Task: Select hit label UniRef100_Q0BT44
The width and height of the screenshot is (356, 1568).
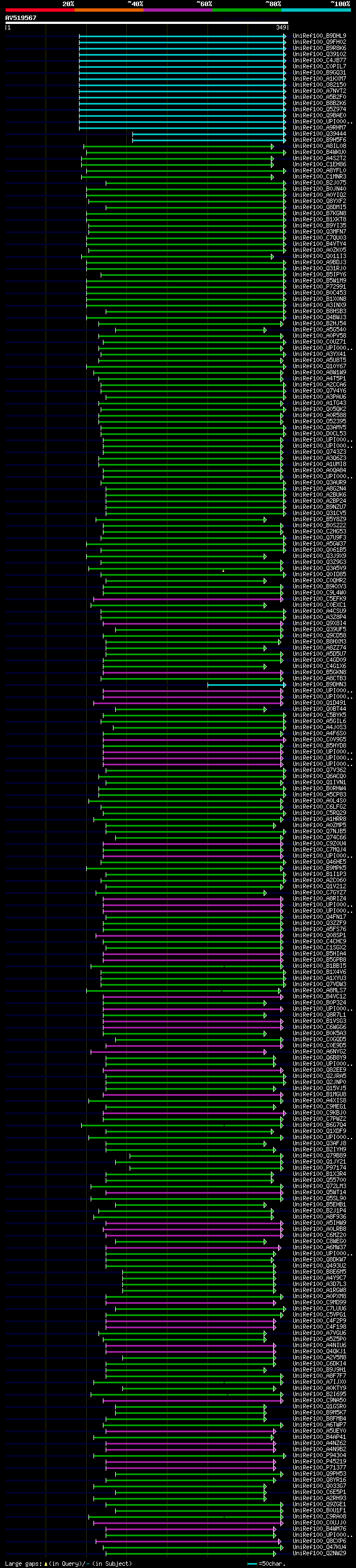Action: tap(319, 709)
